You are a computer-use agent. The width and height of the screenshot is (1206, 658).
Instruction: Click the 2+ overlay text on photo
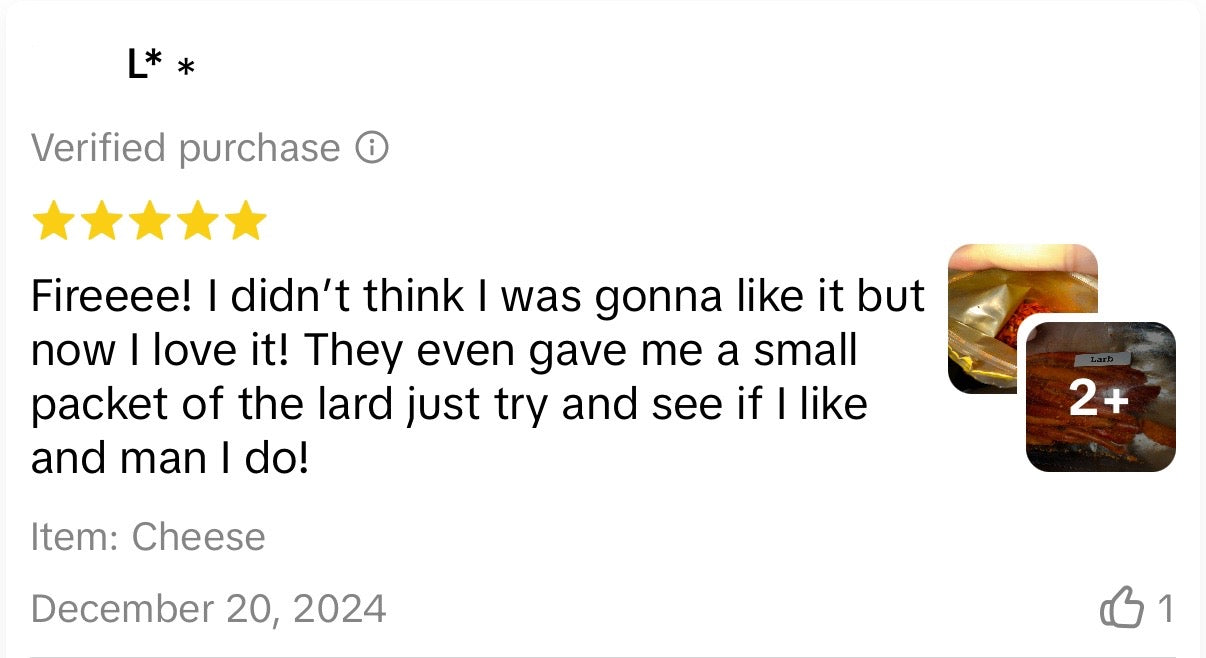point(1099,400)
